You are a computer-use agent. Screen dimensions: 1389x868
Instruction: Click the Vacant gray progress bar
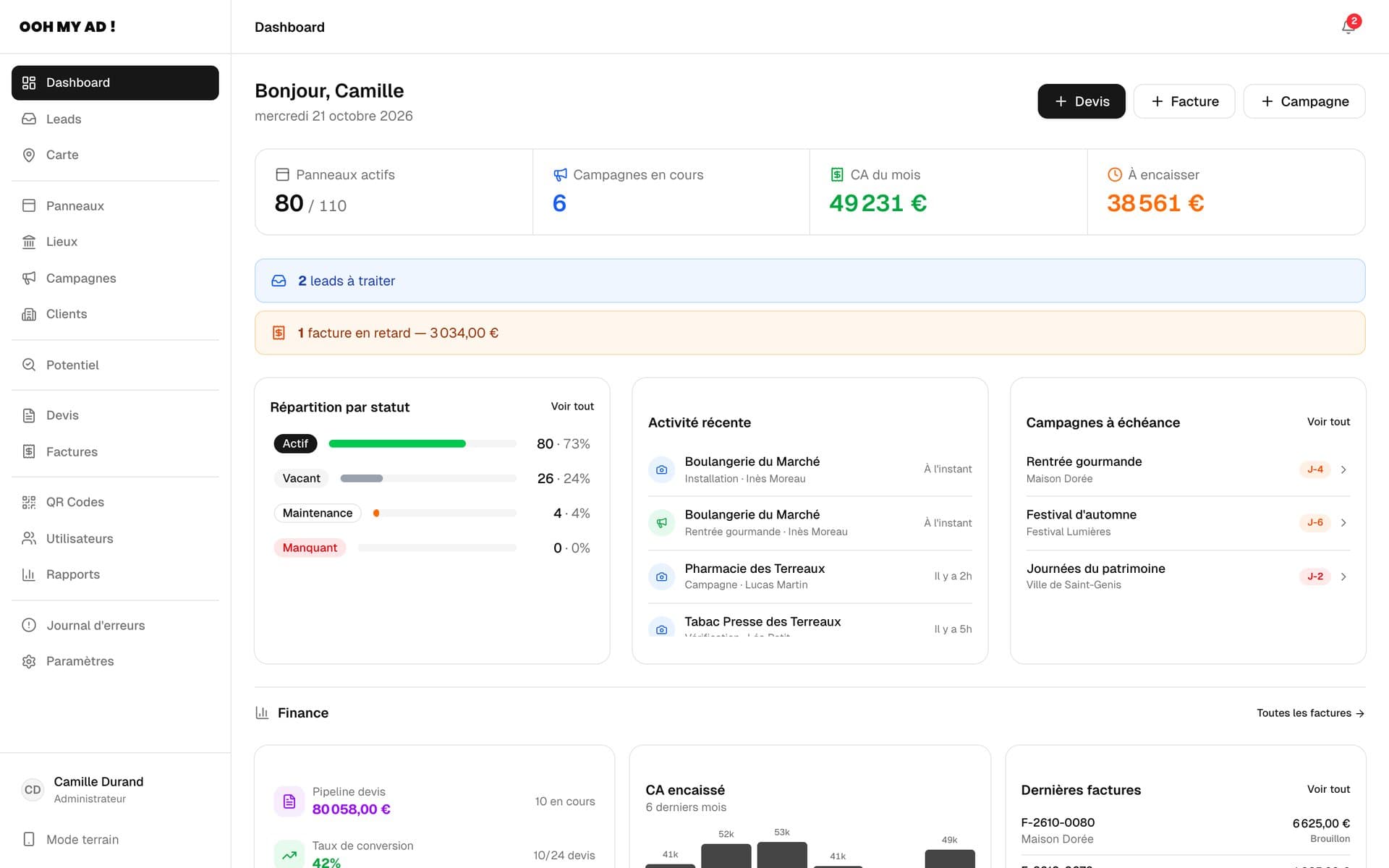362,478
